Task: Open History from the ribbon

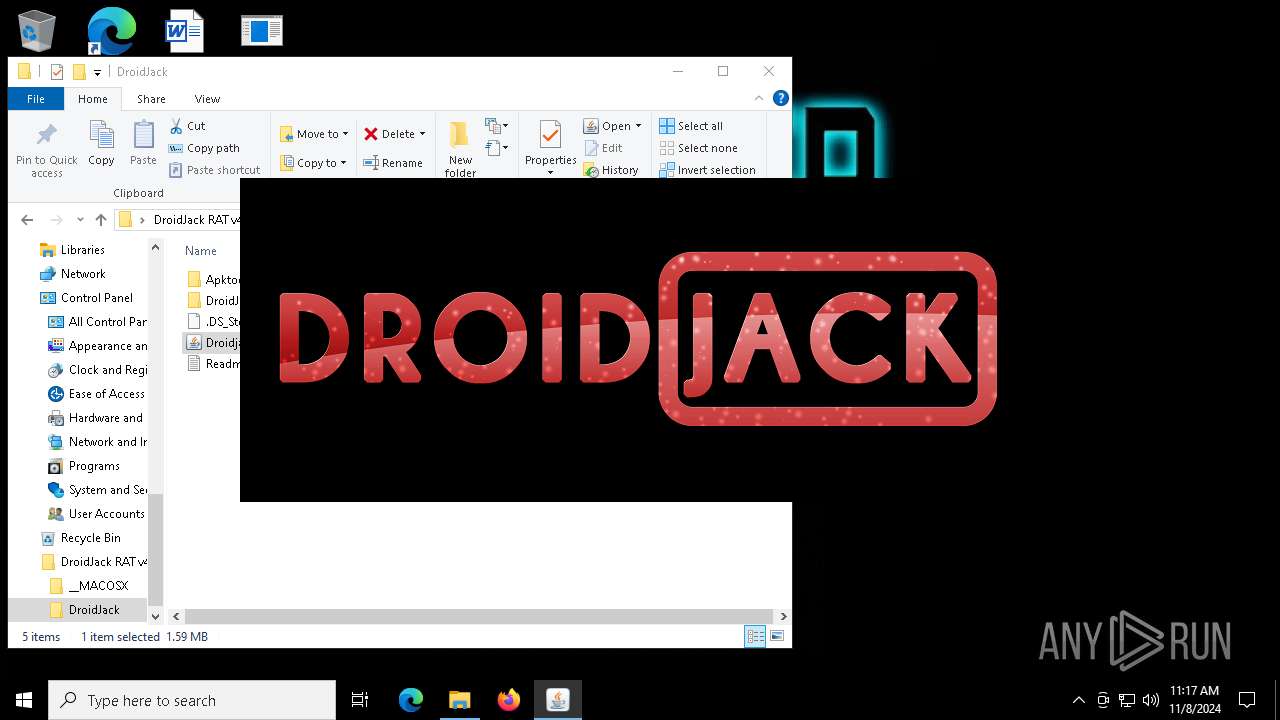Action: coord(611,170)
